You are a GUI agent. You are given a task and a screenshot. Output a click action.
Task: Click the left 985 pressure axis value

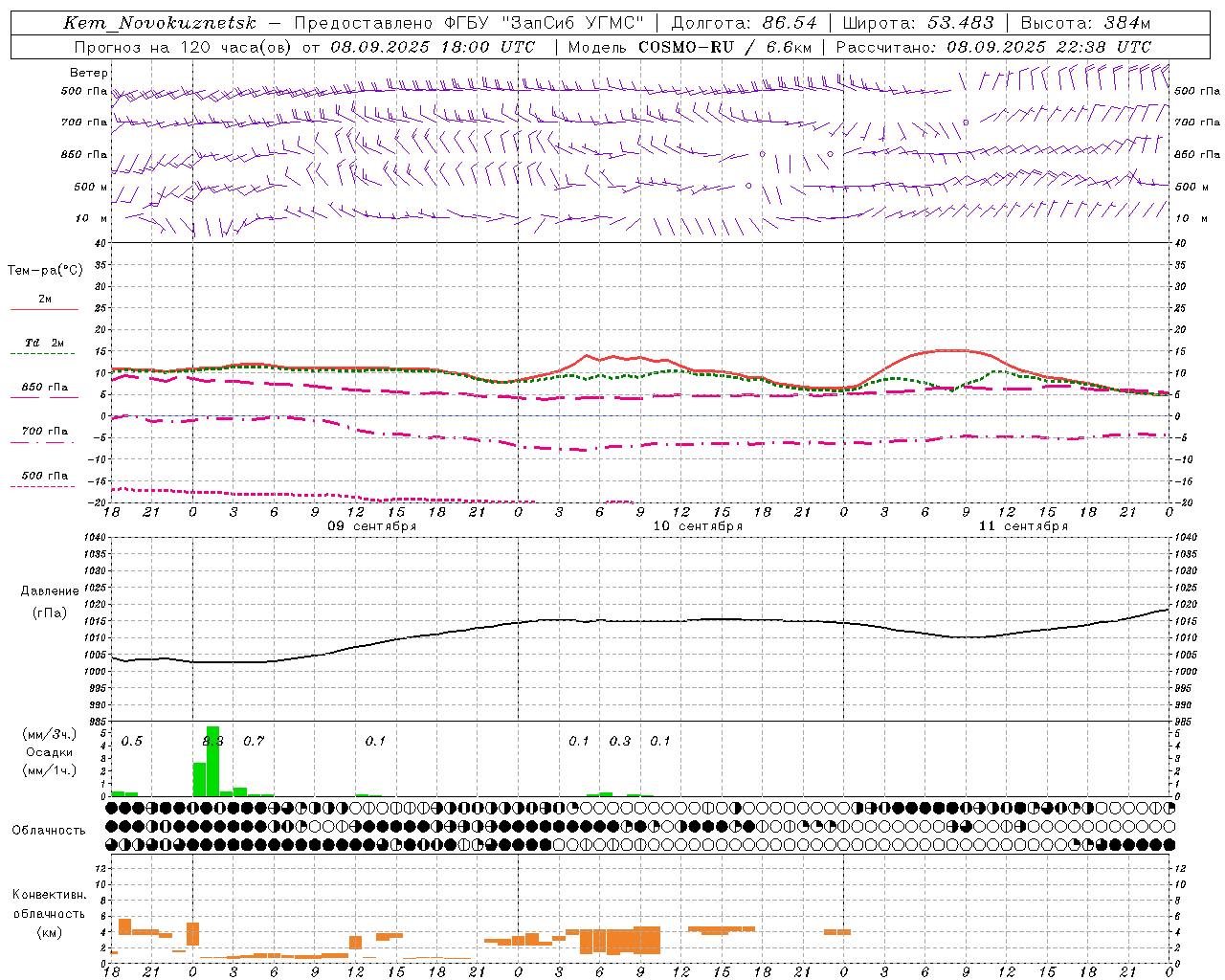point(96,722)
